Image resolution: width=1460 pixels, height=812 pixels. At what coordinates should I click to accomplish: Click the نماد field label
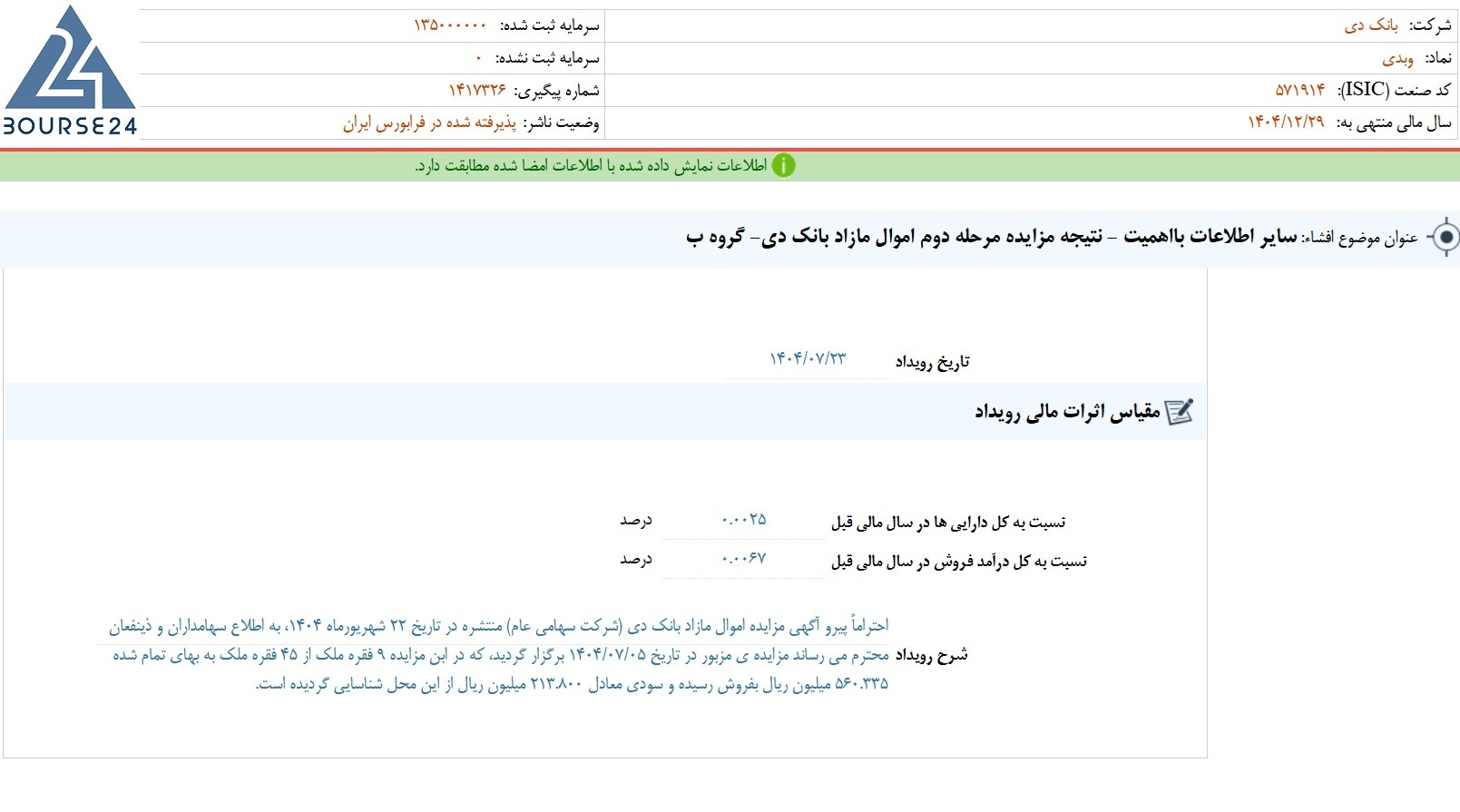[1437, 58]
